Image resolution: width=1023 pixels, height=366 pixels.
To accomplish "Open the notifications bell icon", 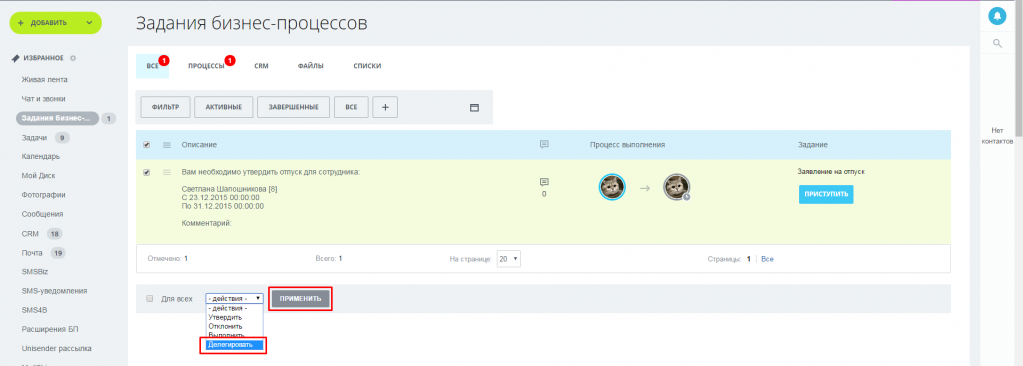I will coord(997,16).
